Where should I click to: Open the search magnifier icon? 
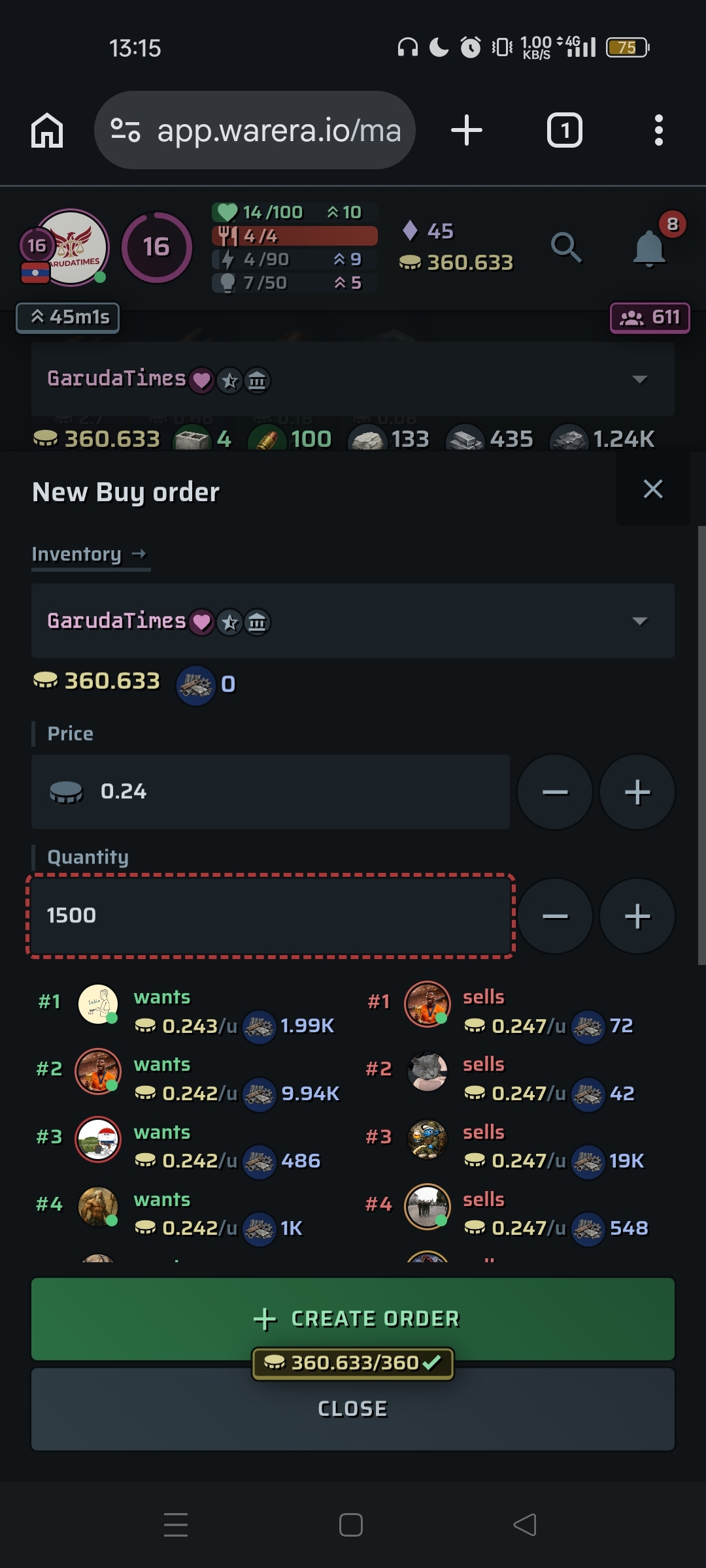(566, 248)
